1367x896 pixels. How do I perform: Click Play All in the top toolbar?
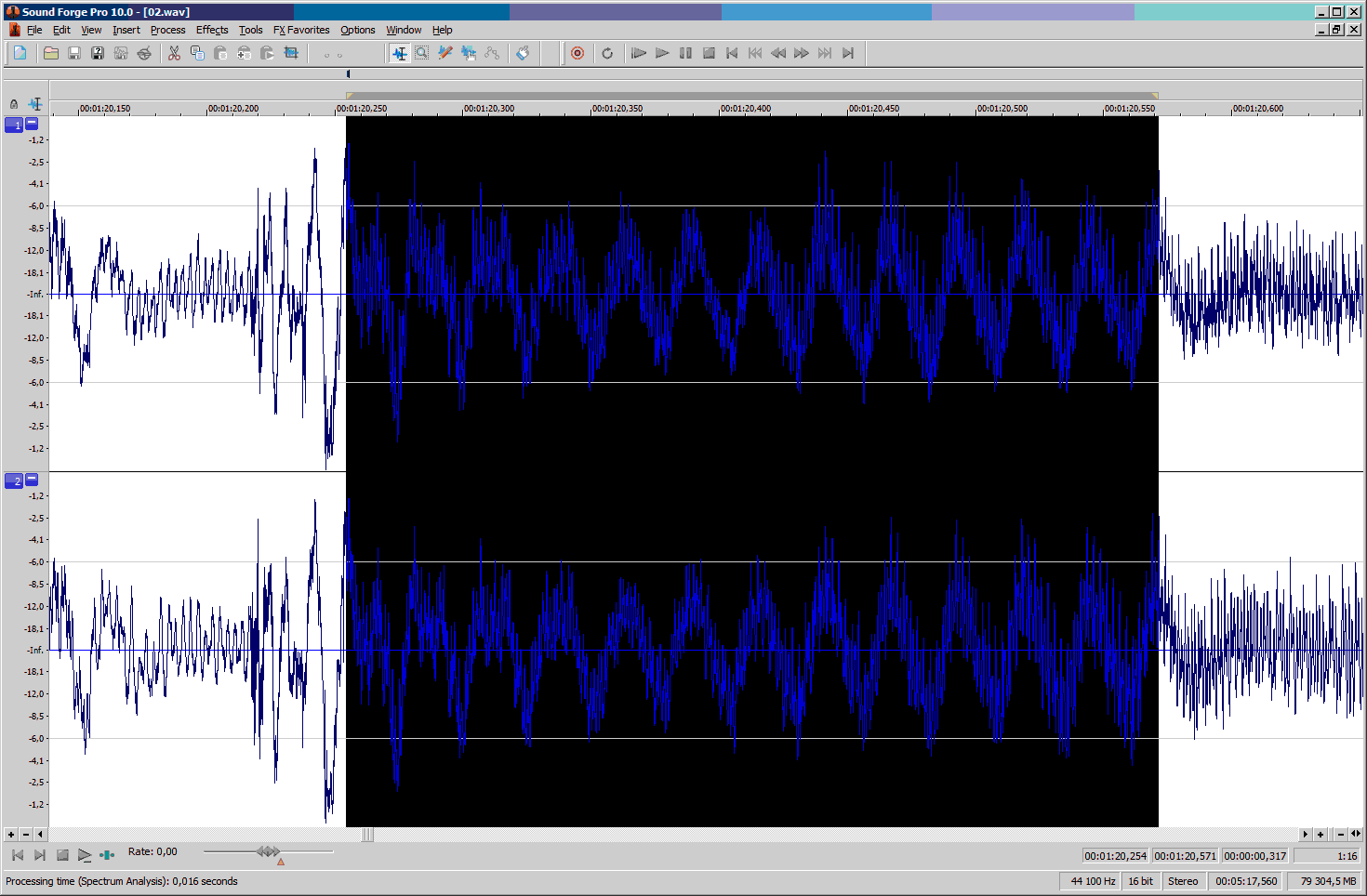coord(639,53)
